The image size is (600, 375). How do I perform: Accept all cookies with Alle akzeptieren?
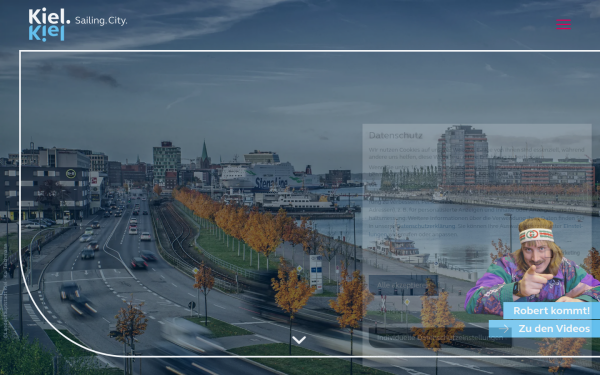point(403,285)
